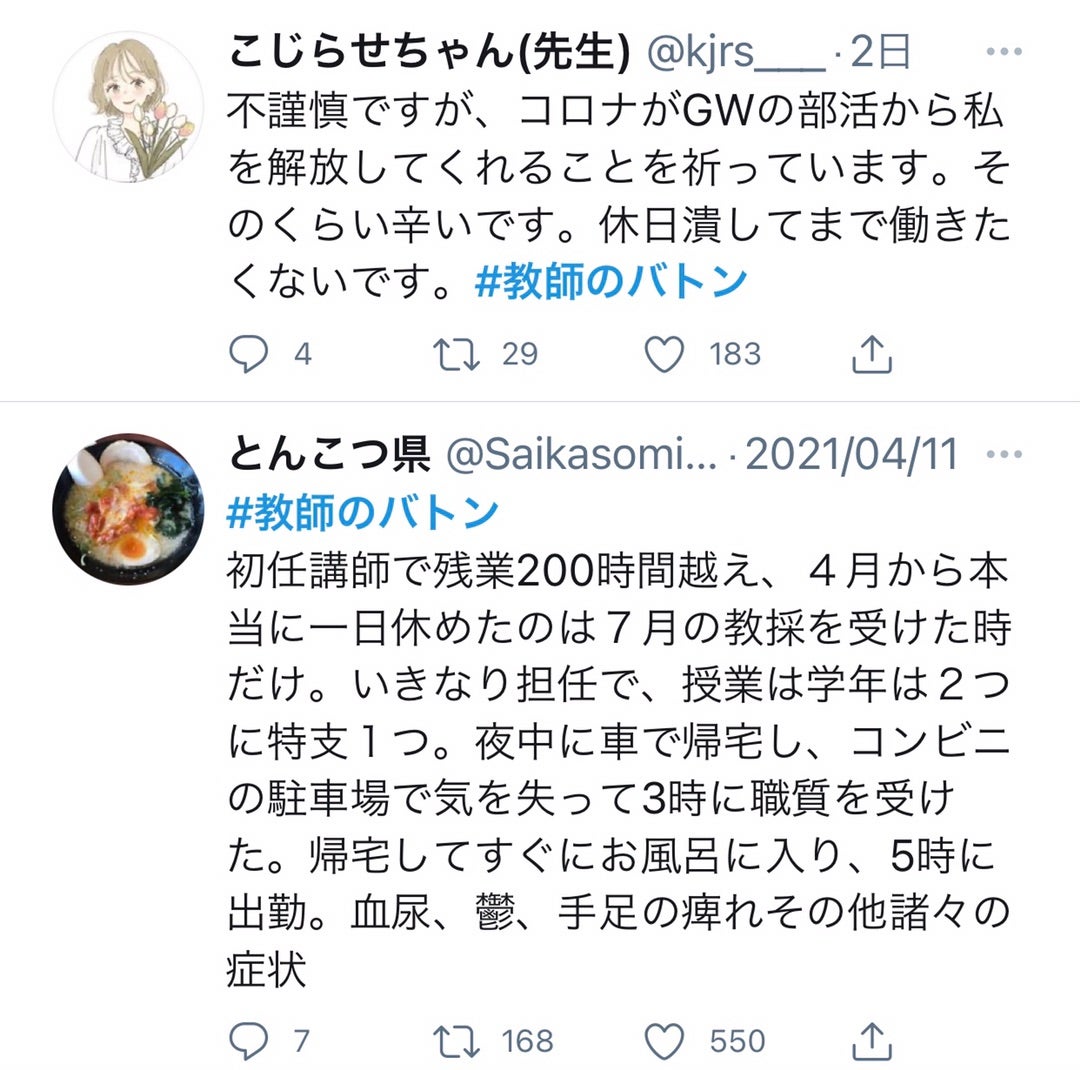Open more options on こじらせちゃん tweet
Viewport: 1080px width, 1070px height.
(1004, 51)
